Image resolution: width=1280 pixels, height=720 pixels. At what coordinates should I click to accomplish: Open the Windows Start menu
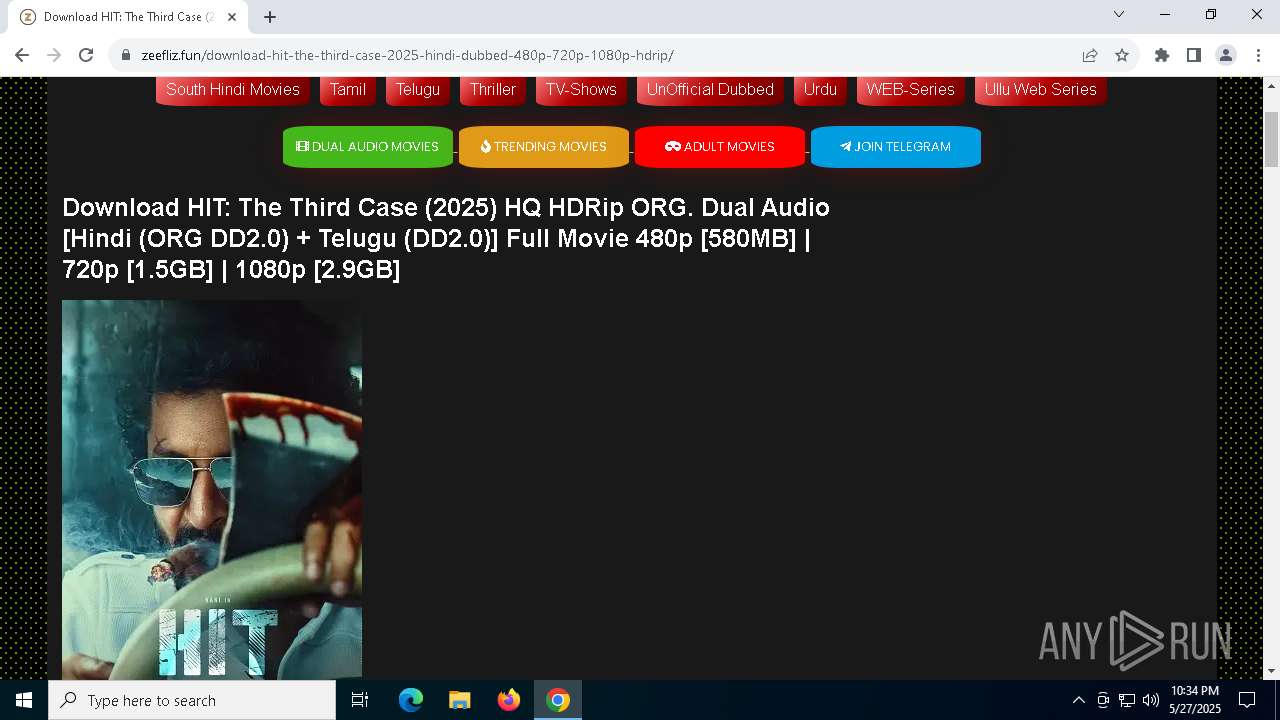click(24, 700)
